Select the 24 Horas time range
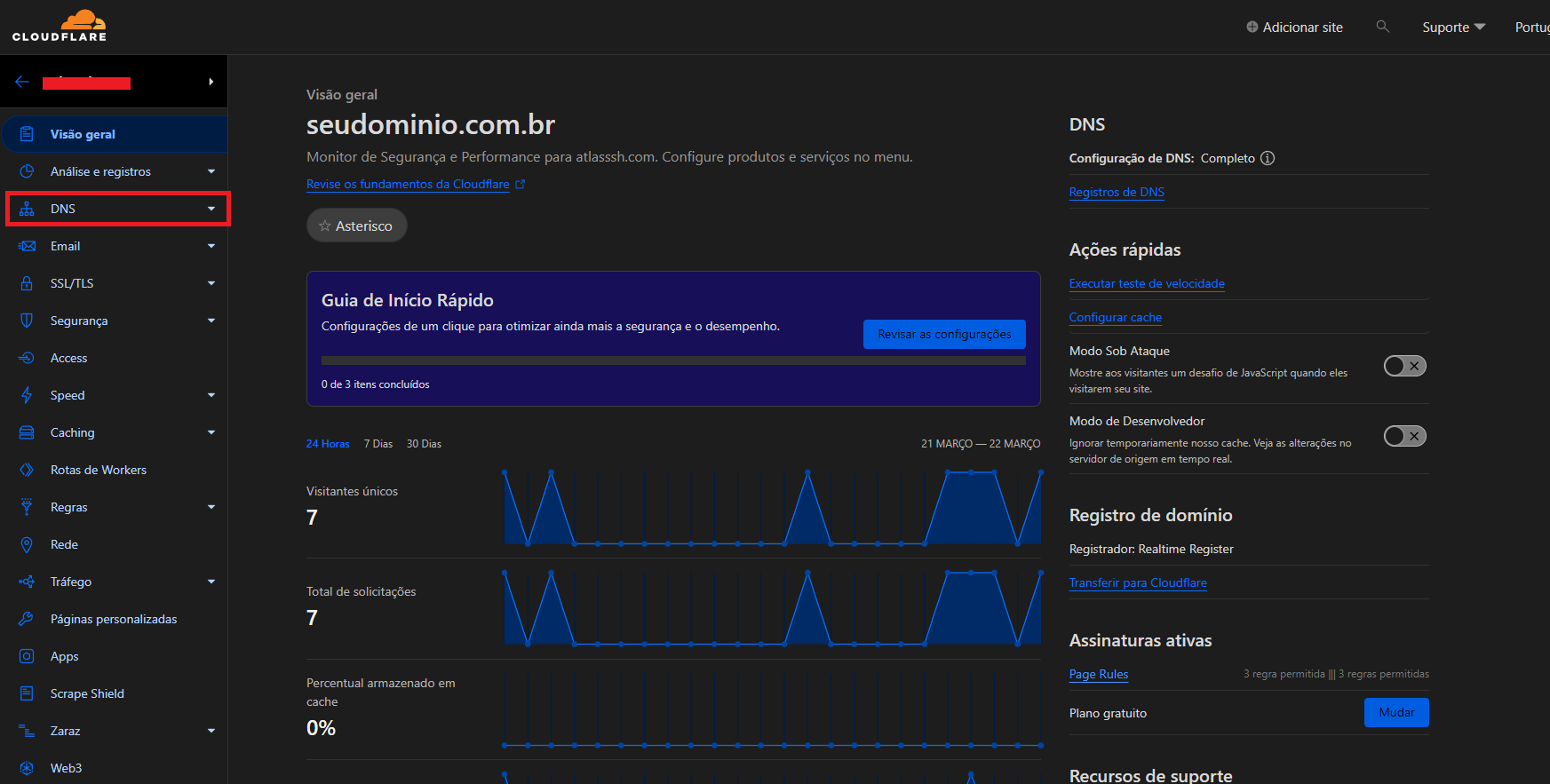The width and height of the screenshot is (1550, 784). pyautogui.click(x=328, y=444)
